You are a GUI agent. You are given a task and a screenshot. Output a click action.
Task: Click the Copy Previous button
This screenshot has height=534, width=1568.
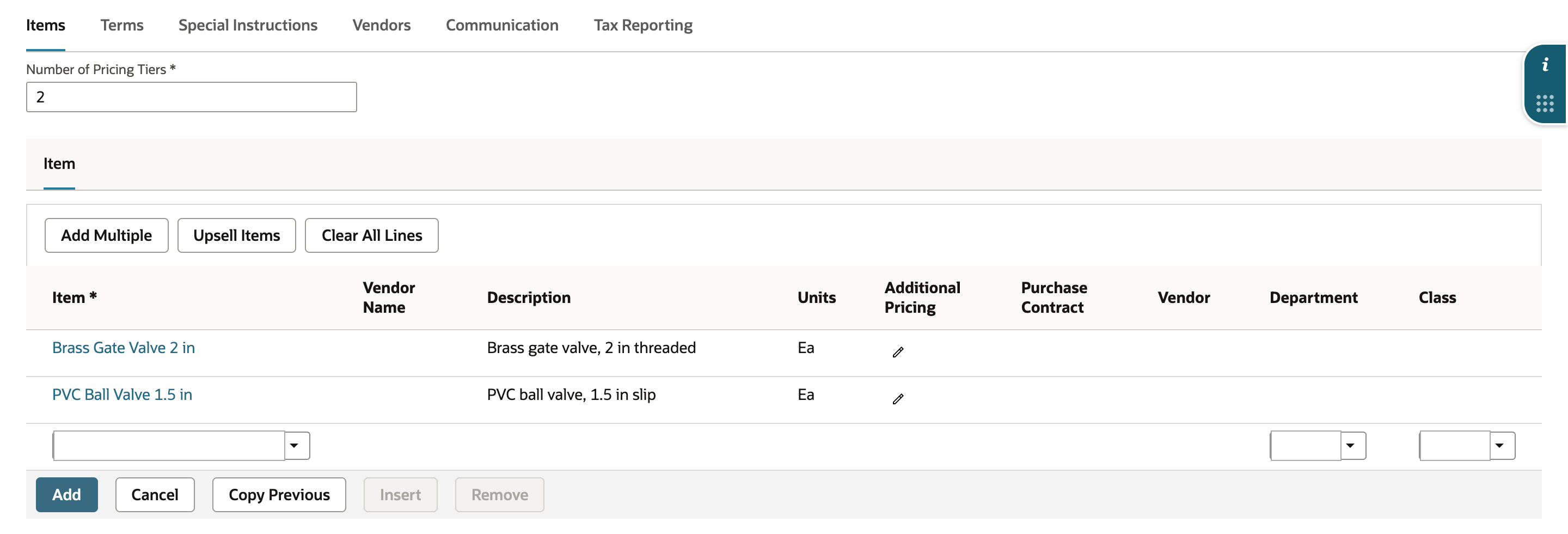click(x=279, y=495)
